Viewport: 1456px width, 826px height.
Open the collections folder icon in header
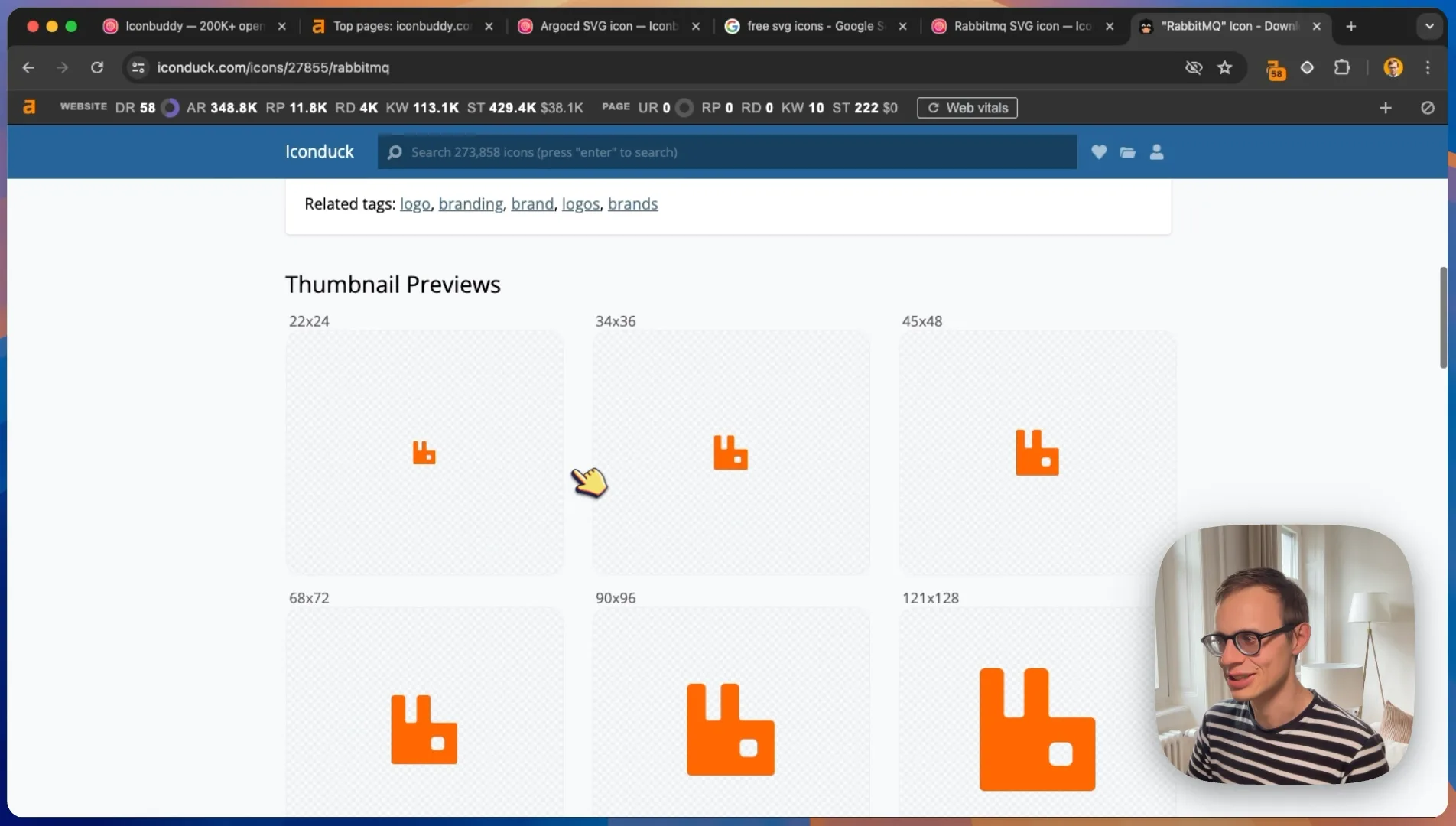(1127, 152)
